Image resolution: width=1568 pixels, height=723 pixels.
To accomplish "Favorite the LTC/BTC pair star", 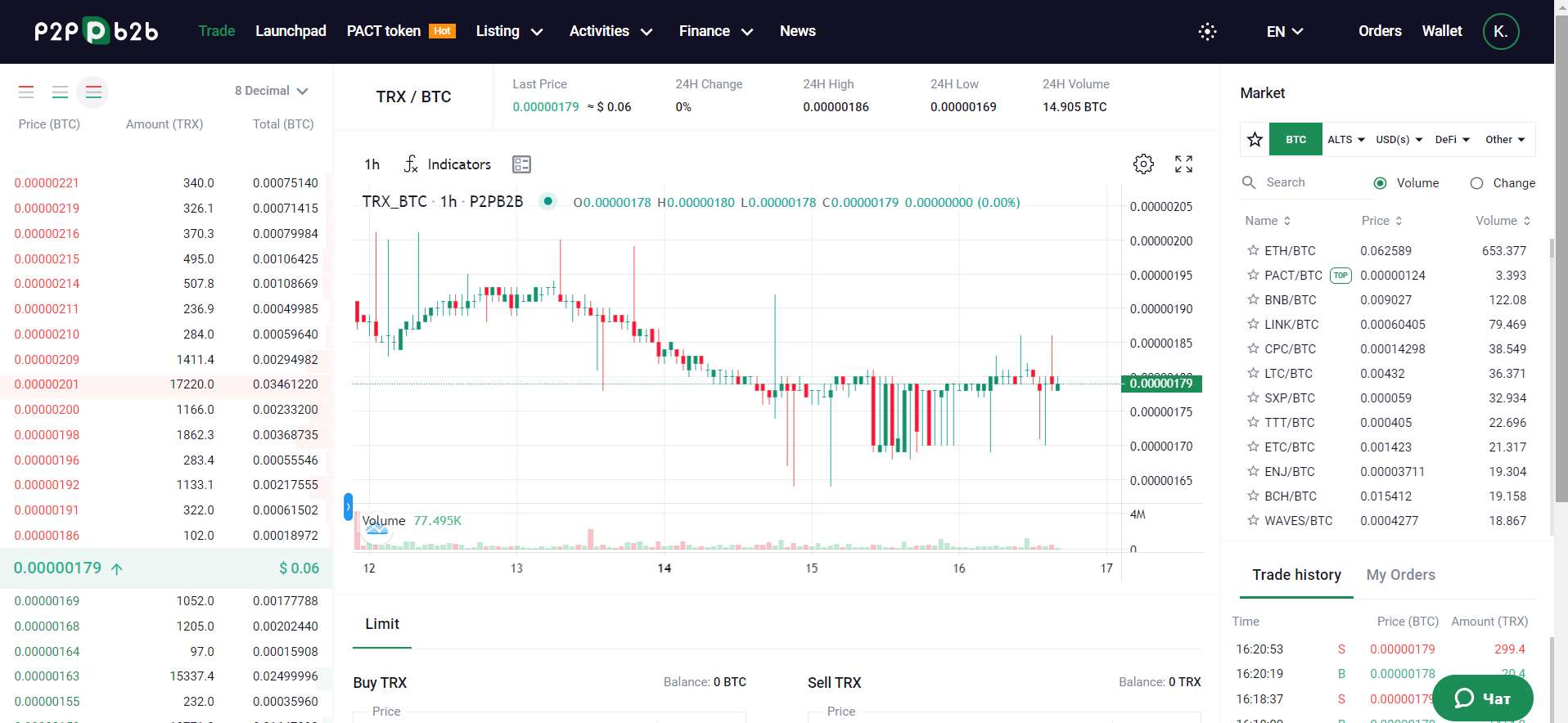I will [x=1253, y=373].
